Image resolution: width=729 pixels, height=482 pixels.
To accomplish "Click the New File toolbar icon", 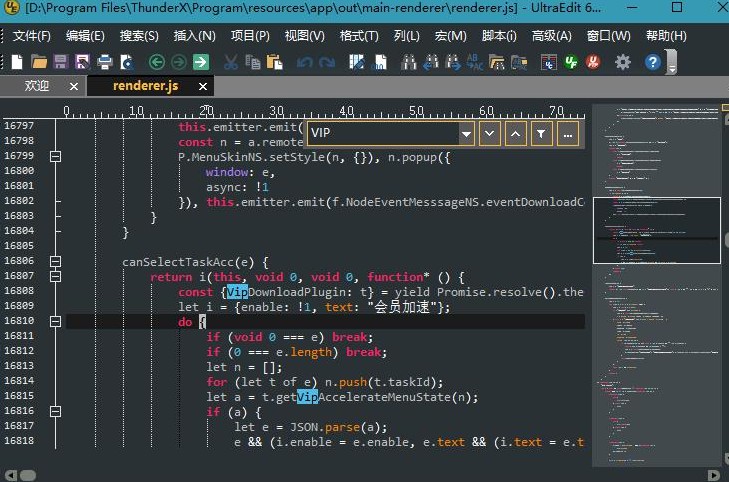I will 17,62.
